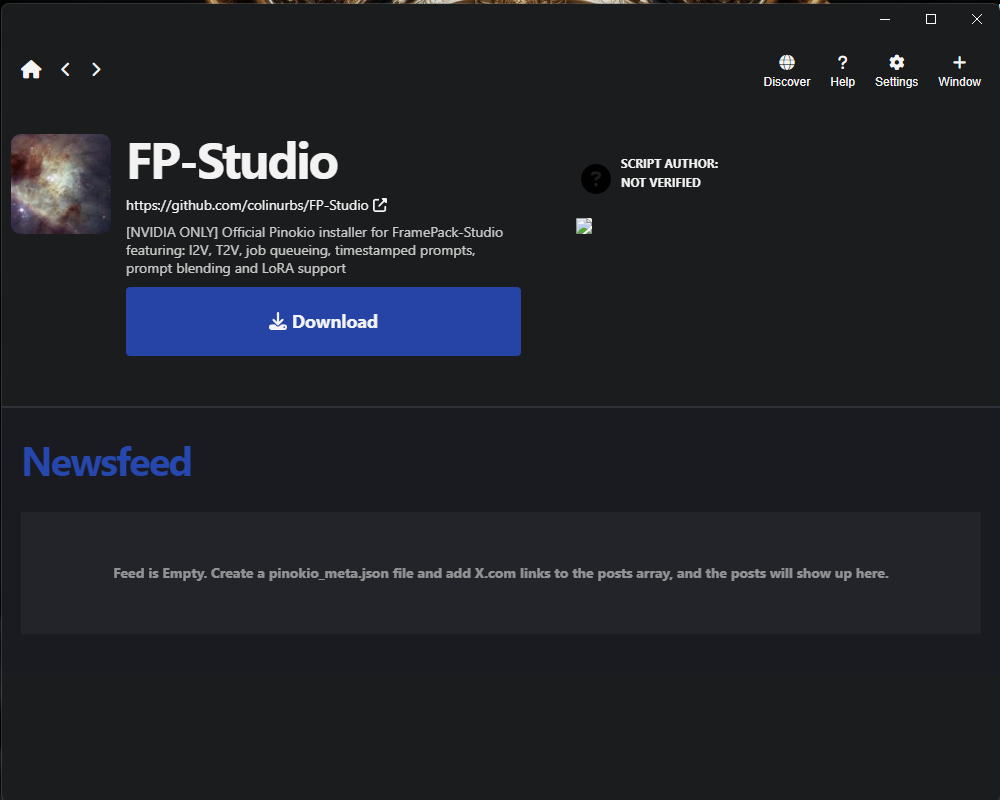Open a new Window
The image size is (1000, 800).
click(959, 71)
